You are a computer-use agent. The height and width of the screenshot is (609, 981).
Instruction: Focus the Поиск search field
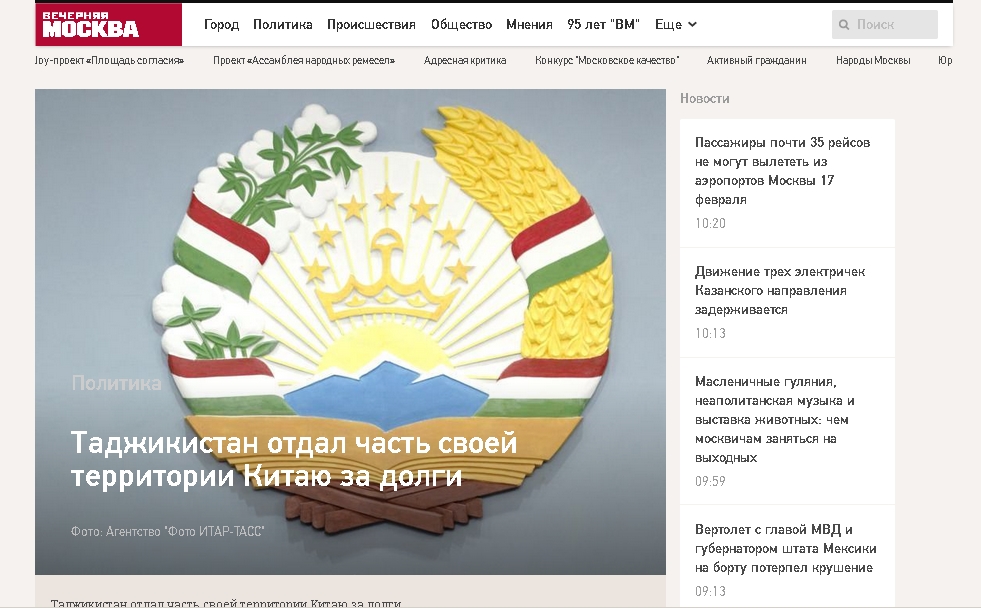pos(885,24)
